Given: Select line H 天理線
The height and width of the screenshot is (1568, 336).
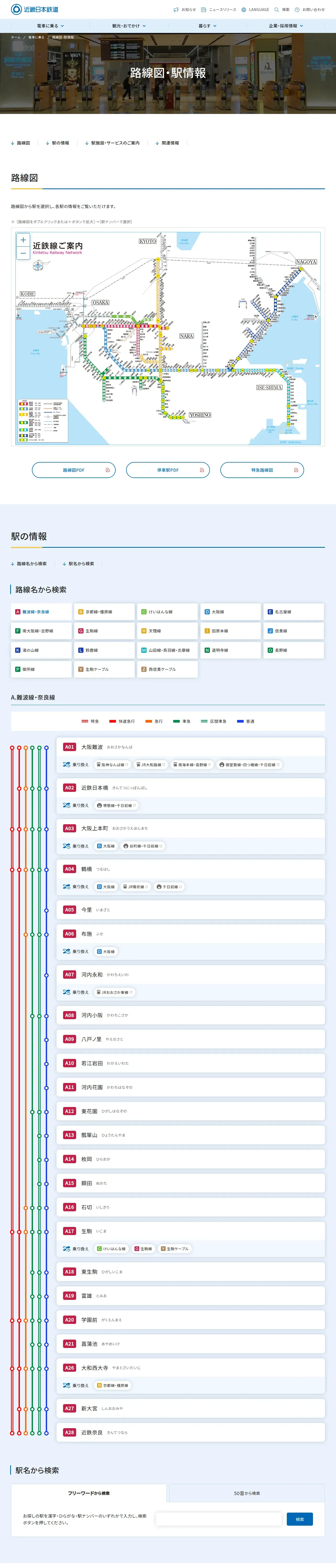Looking at the screenshot, I should 167,631.
